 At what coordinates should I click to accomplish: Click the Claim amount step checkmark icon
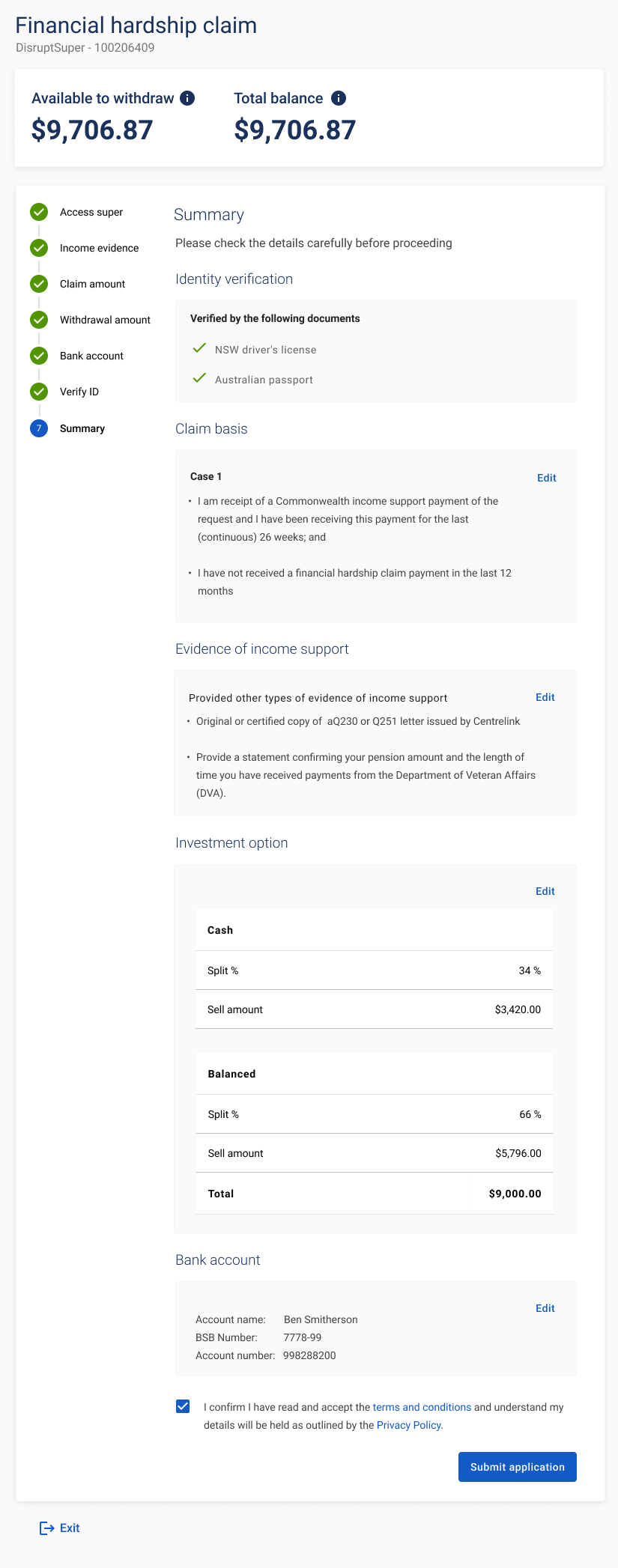click(x=39, y=284)
